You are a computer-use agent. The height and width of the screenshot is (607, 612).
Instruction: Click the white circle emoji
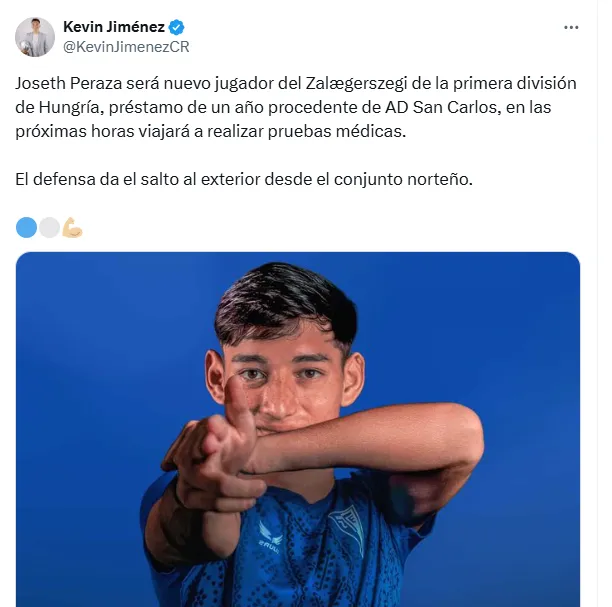49,228
